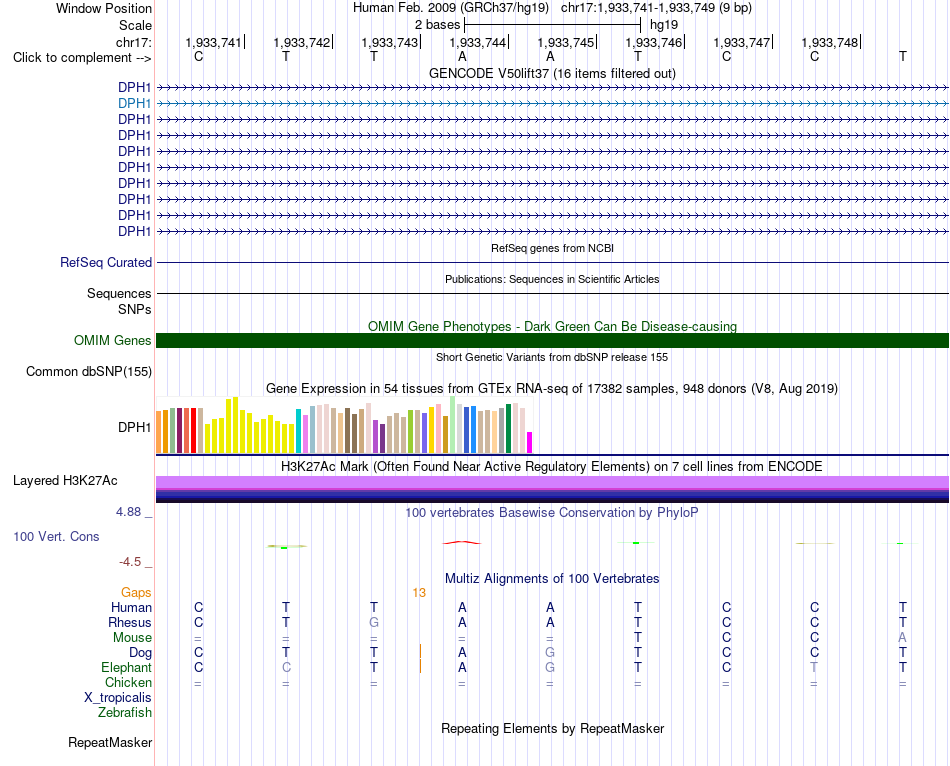Click the Sequences track label
The height and width of the screenshot is (766, 950).
119,294
